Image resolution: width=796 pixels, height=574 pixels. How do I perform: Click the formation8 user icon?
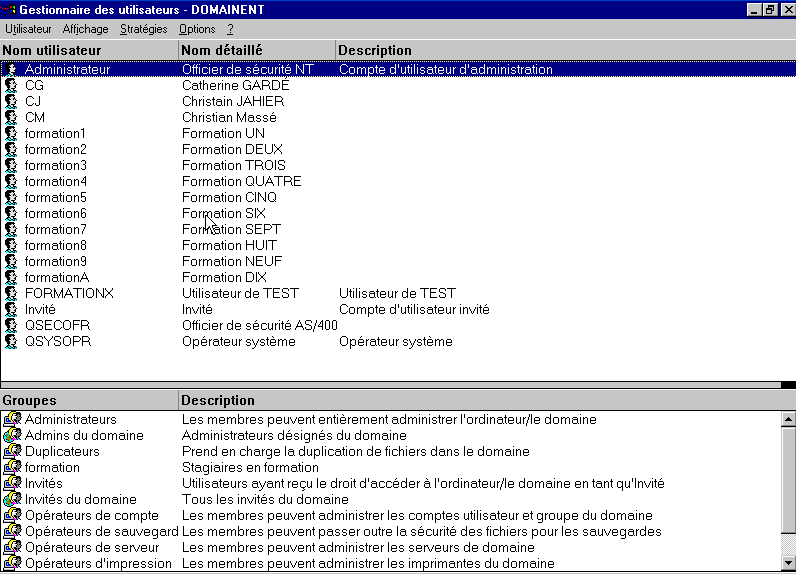11,246
